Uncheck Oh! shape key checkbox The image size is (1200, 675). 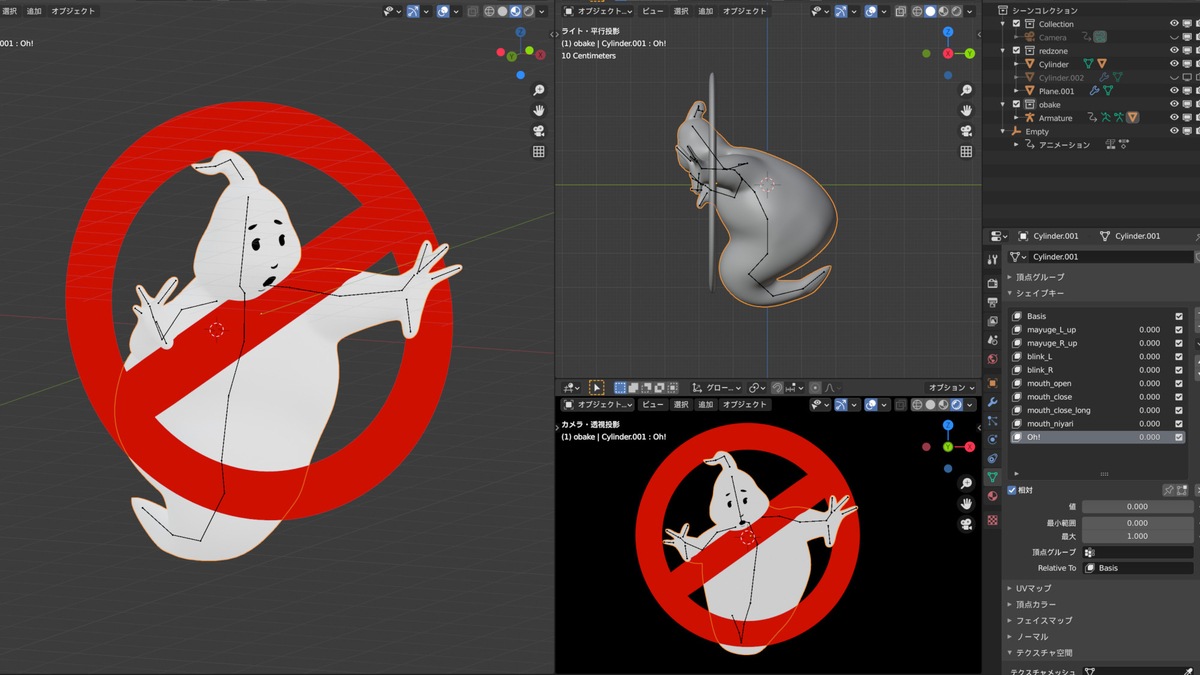[1179, 437]
